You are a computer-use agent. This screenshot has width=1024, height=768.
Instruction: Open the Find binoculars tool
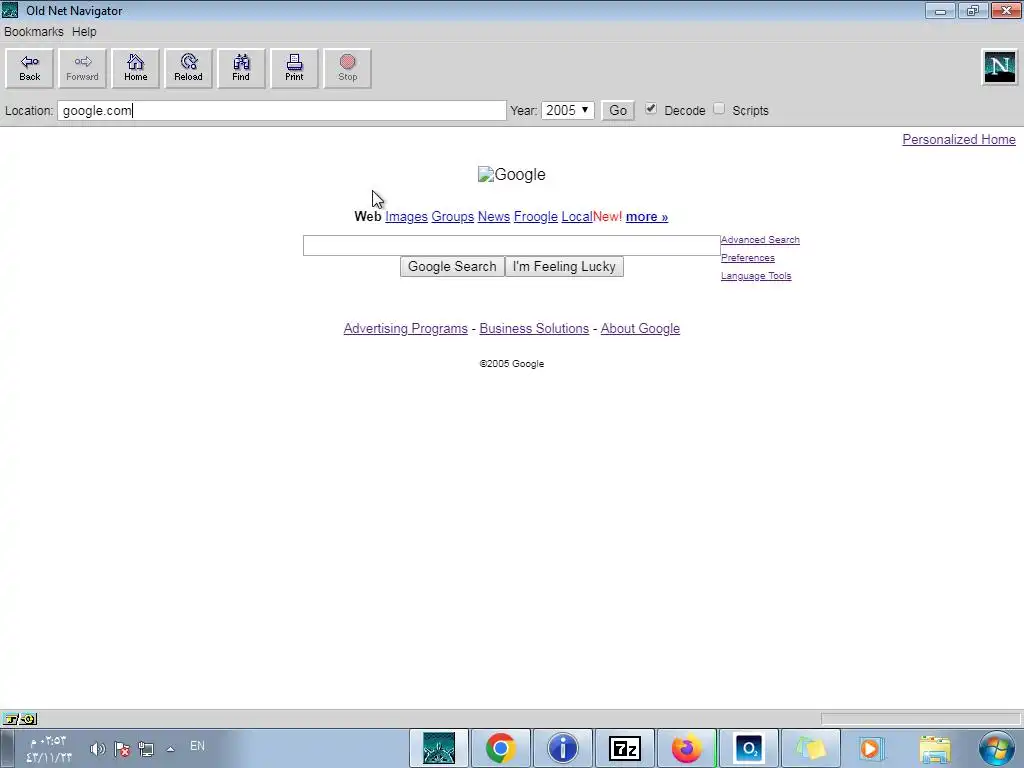pos(241,68)
